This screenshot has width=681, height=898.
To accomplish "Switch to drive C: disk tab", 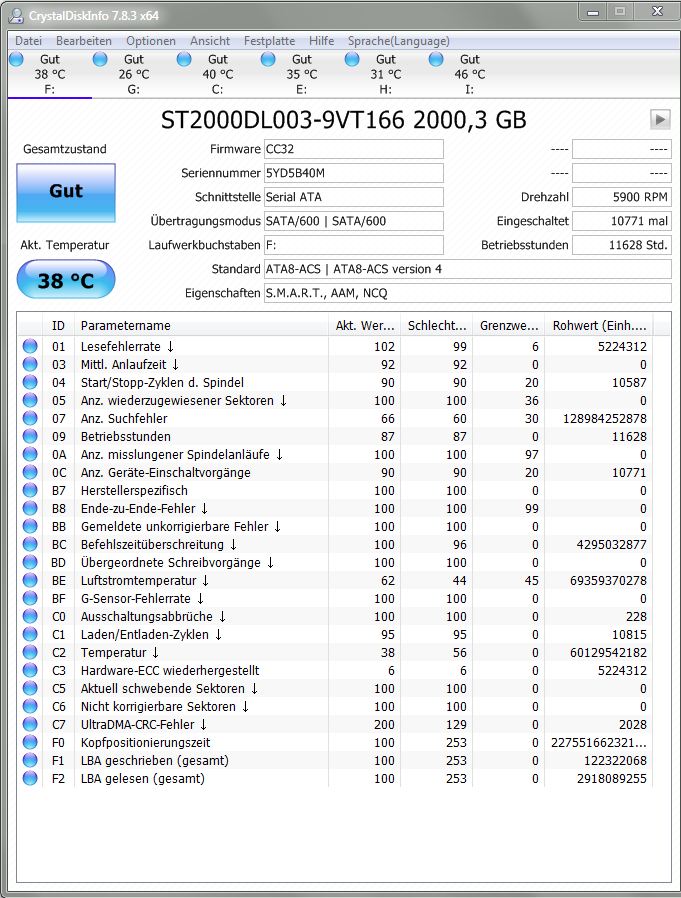I will coord(218,74).
